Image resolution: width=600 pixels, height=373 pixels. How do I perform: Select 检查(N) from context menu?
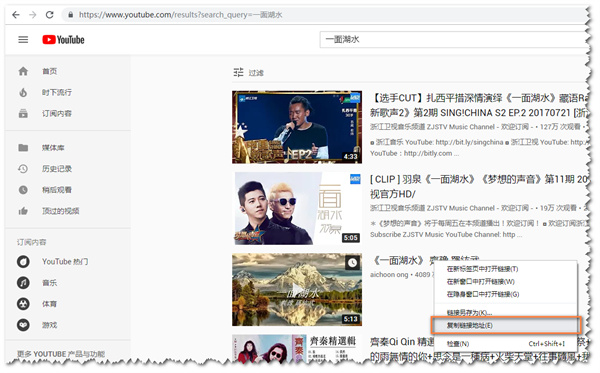505,344
